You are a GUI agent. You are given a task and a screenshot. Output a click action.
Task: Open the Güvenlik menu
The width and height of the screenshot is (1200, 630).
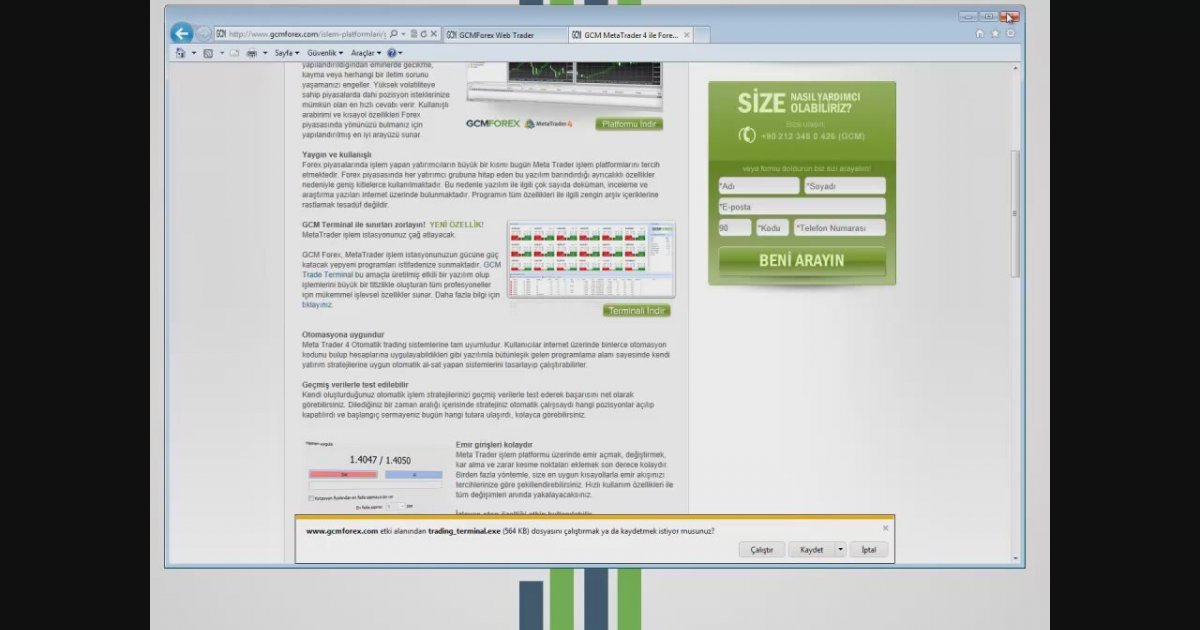click(325, 53)
